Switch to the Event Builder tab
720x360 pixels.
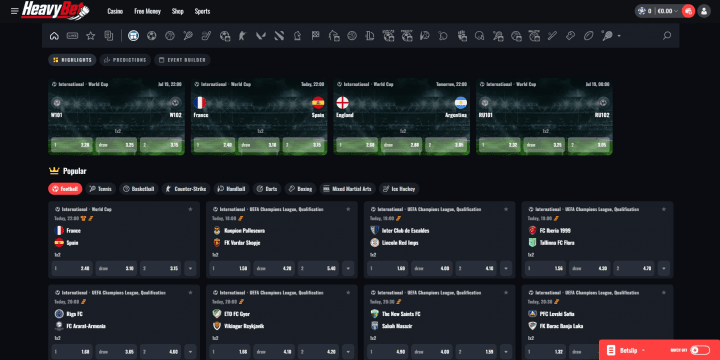pos(182,60)
